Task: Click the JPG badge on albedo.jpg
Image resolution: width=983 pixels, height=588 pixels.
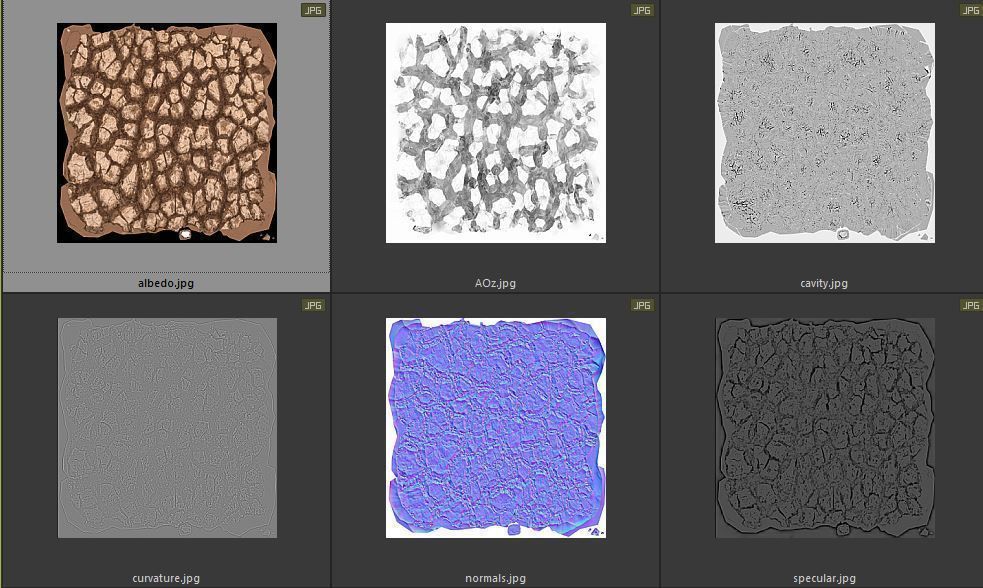Action: tap(313, 10)
